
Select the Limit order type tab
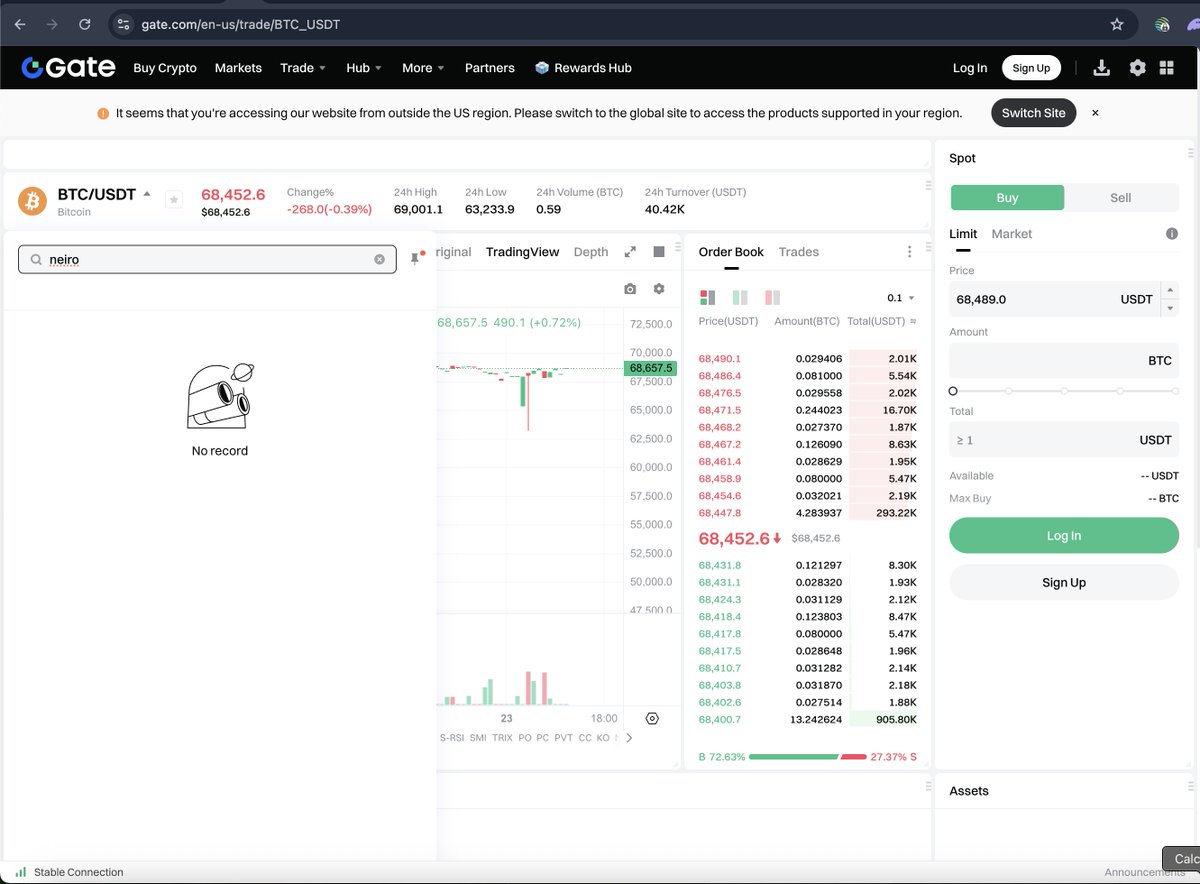pos(963,234)
